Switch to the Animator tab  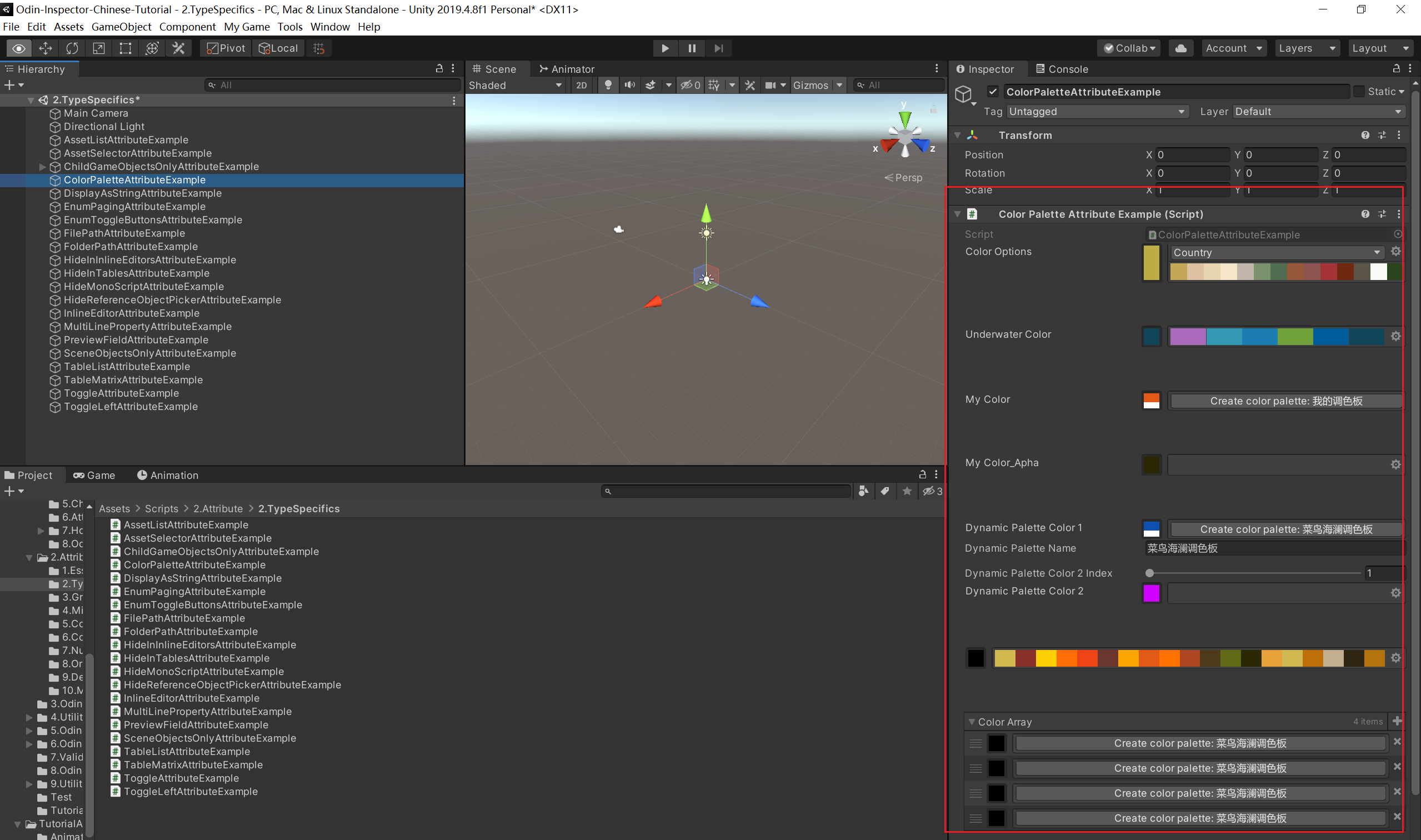[567, 68]
